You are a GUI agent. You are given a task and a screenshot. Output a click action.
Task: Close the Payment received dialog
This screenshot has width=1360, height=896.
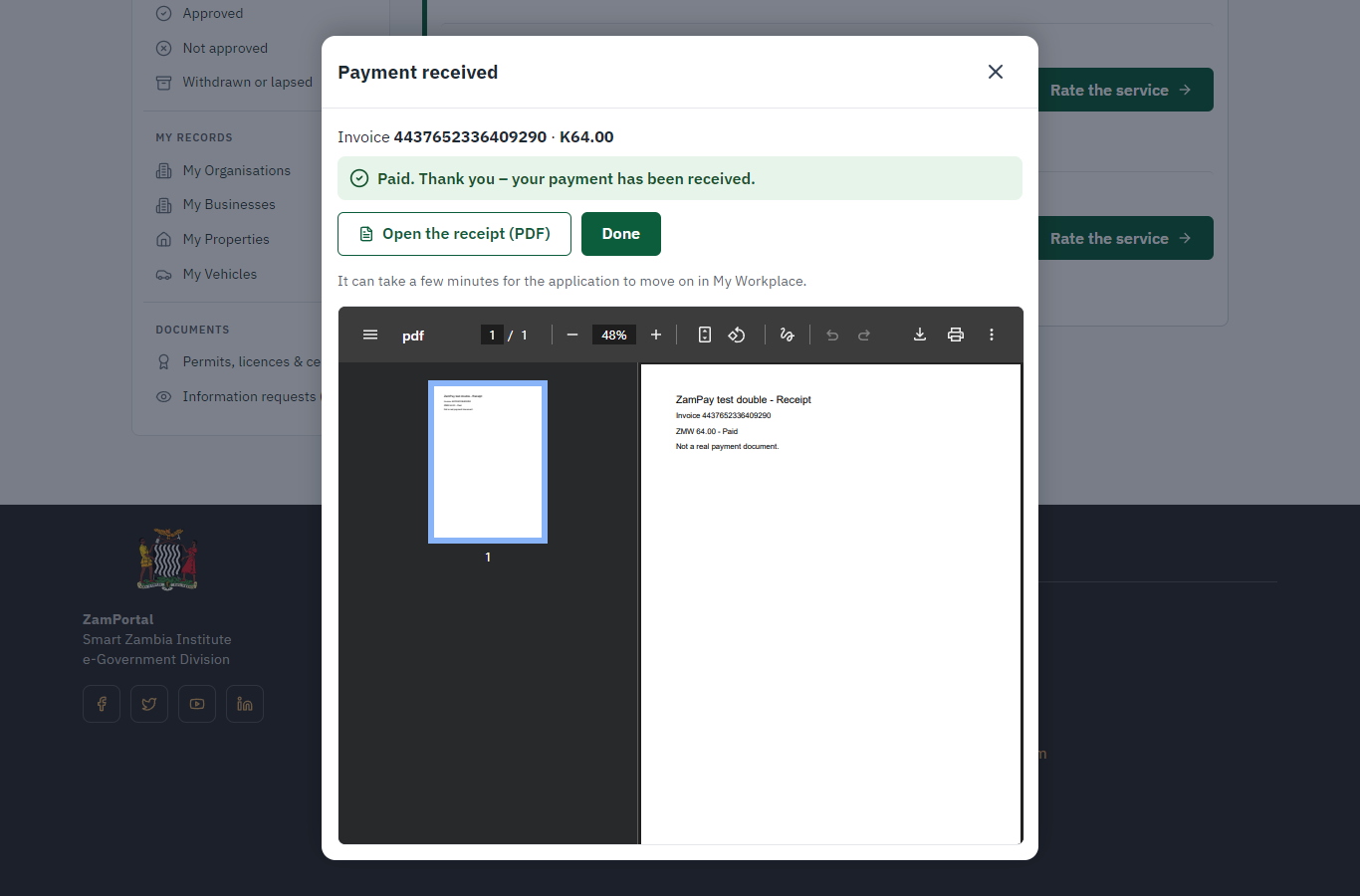(x=996, y=72)
